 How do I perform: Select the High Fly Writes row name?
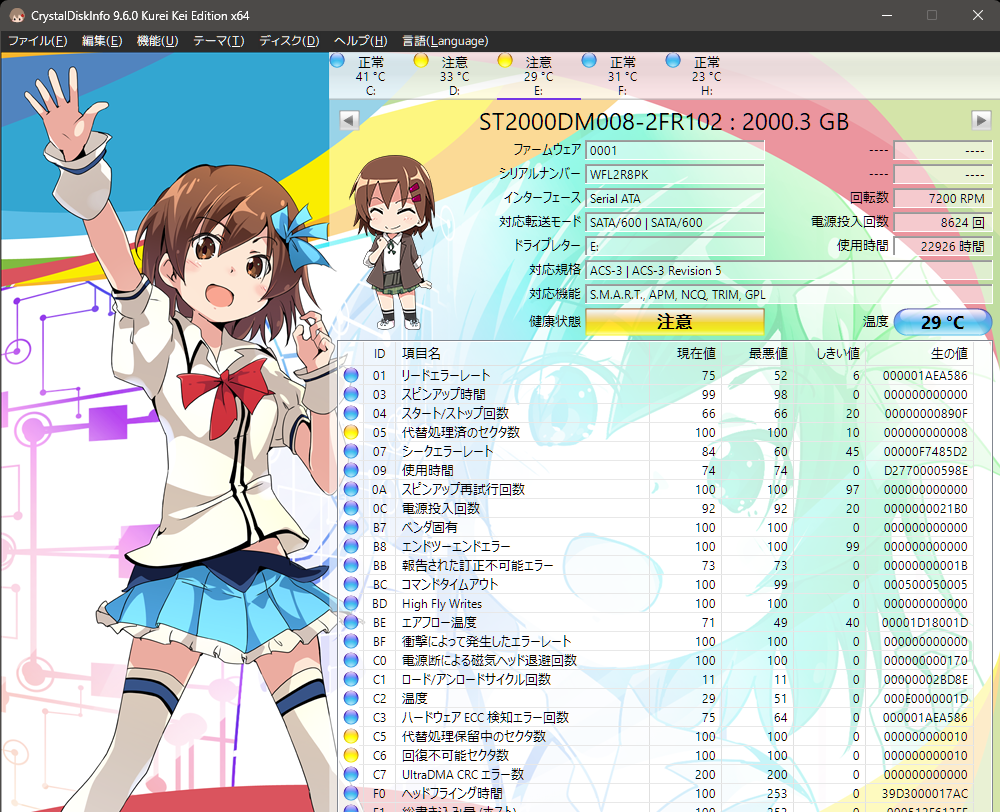(441, 603)
